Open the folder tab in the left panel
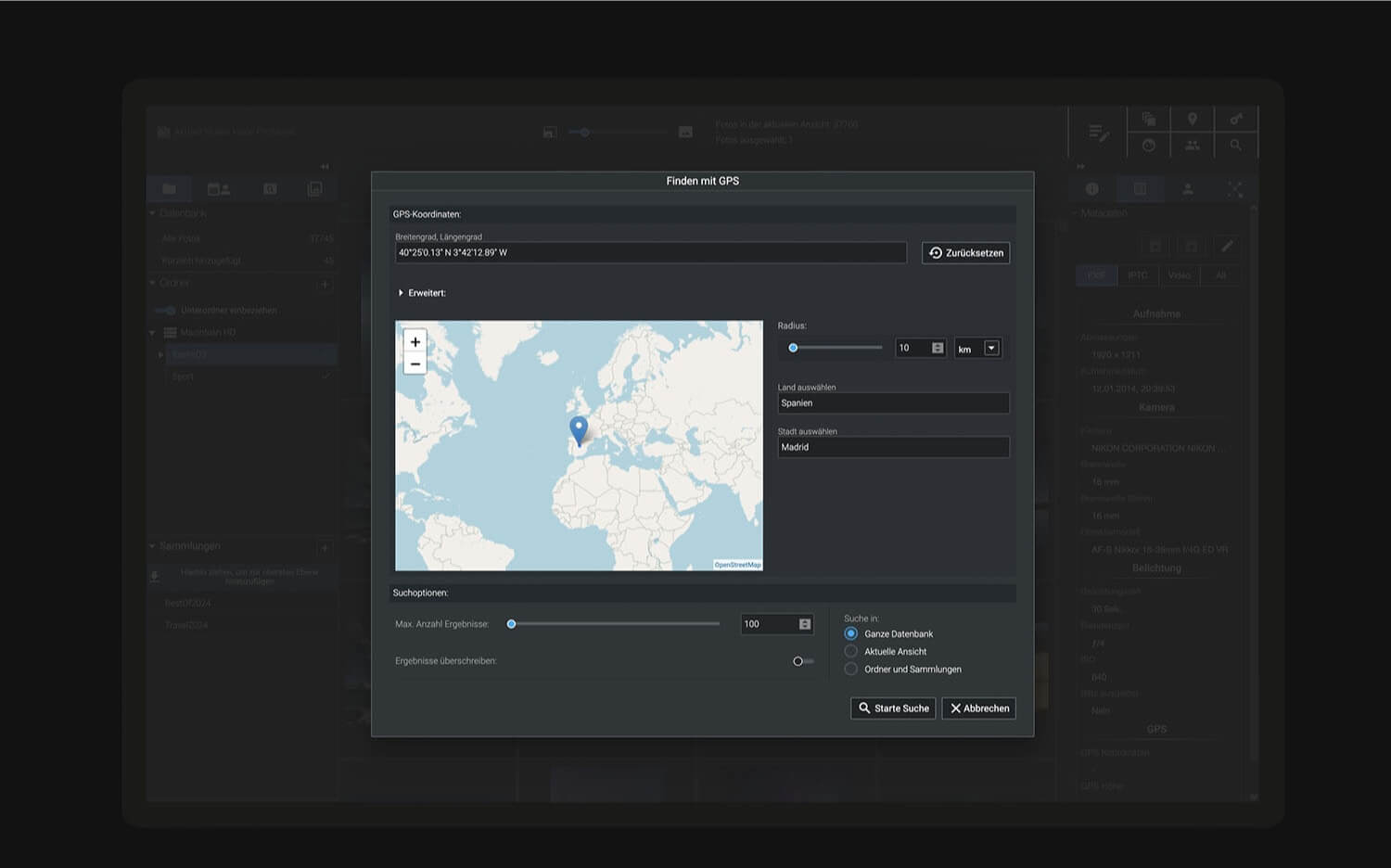Viewport: 1391px width, 868px height. point(169,189)
